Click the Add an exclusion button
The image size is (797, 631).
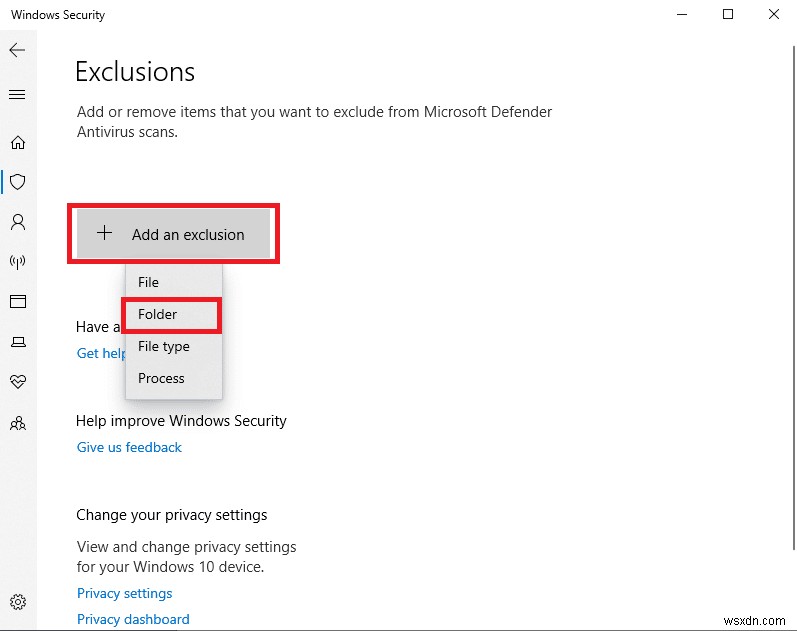tap(173, 234)
